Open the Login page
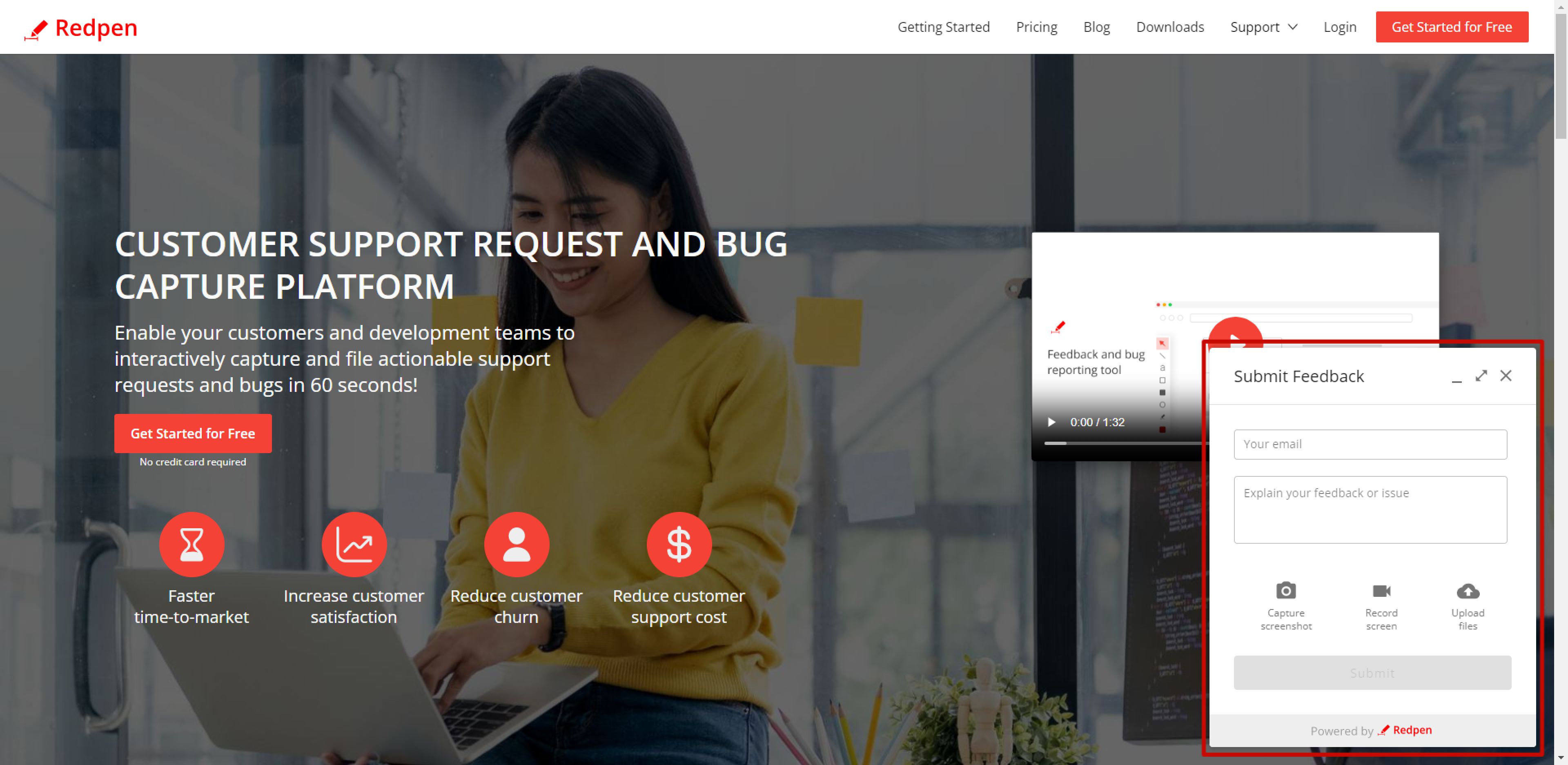This screenshot has width=1568, height=765. click(x=1340, y=27)
